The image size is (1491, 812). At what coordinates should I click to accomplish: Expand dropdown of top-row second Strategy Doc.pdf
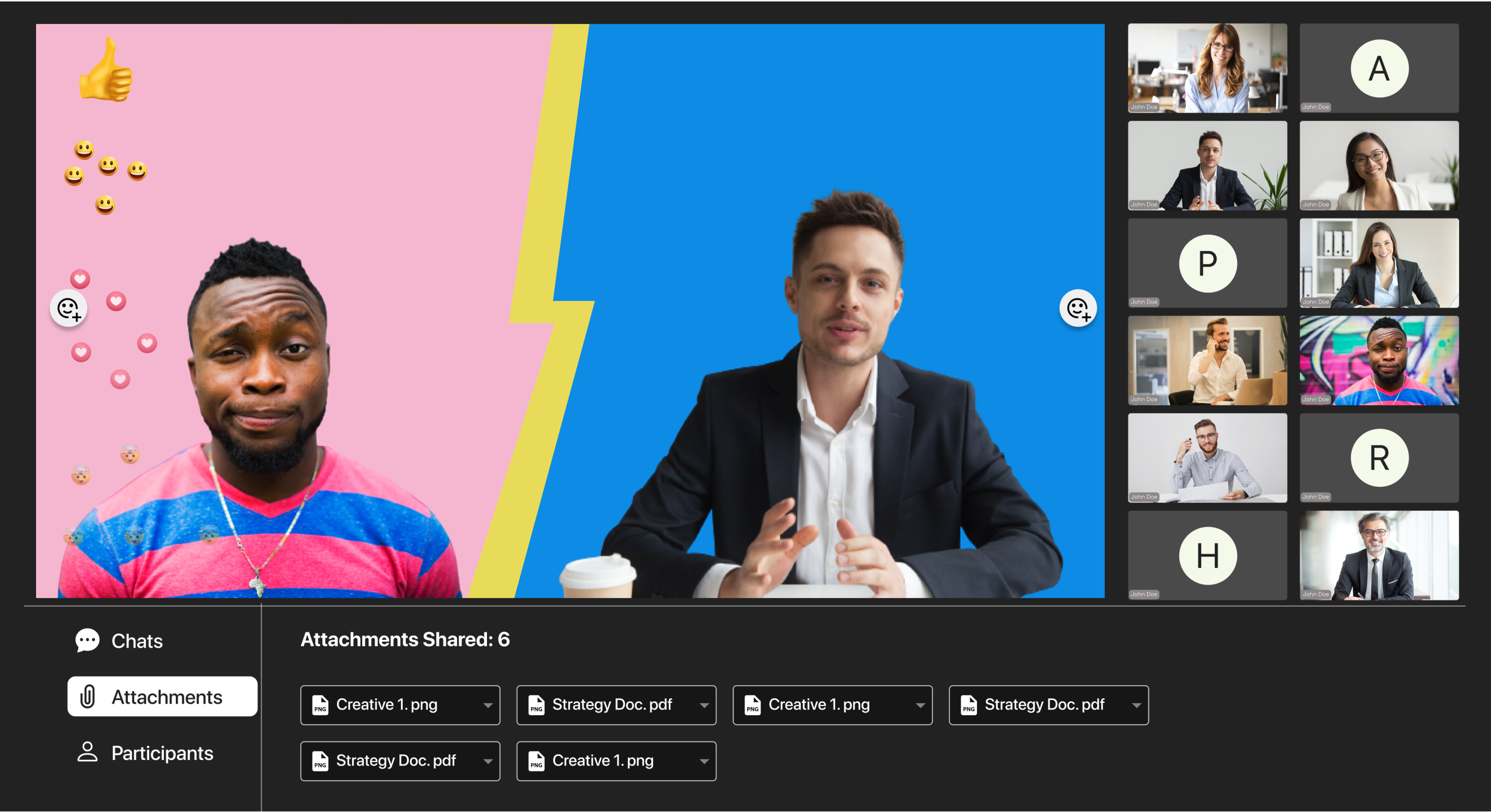[1136, 705]
